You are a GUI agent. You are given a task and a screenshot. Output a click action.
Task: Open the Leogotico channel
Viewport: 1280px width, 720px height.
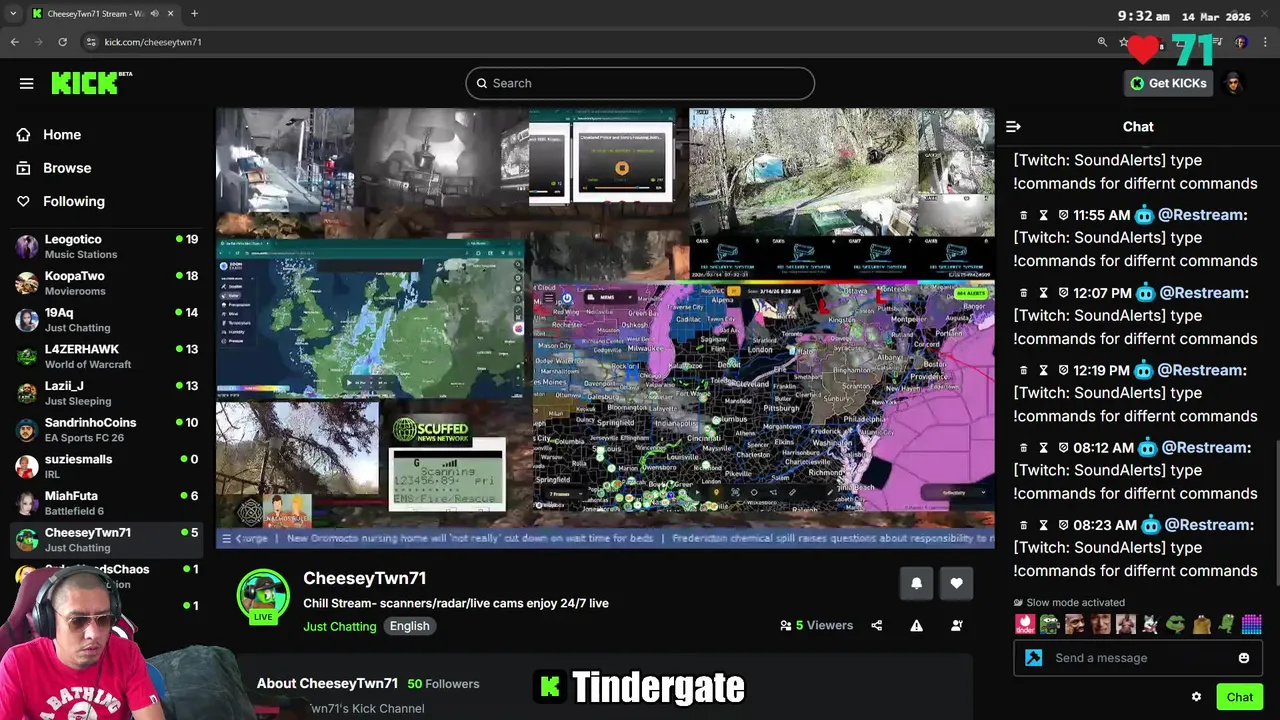pyautogui.click(x=107, y=247)
